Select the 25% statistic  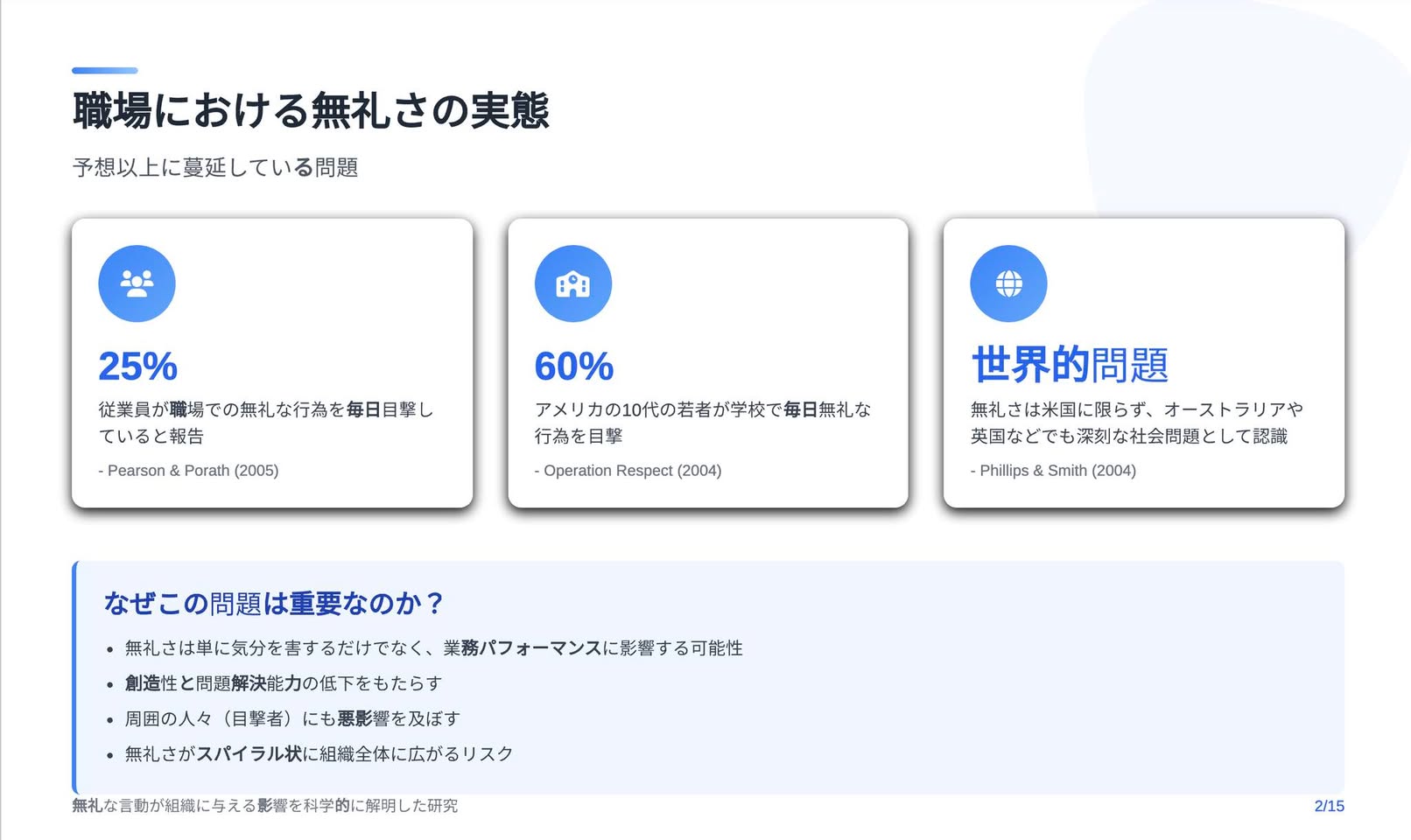[x=138, y=366]
